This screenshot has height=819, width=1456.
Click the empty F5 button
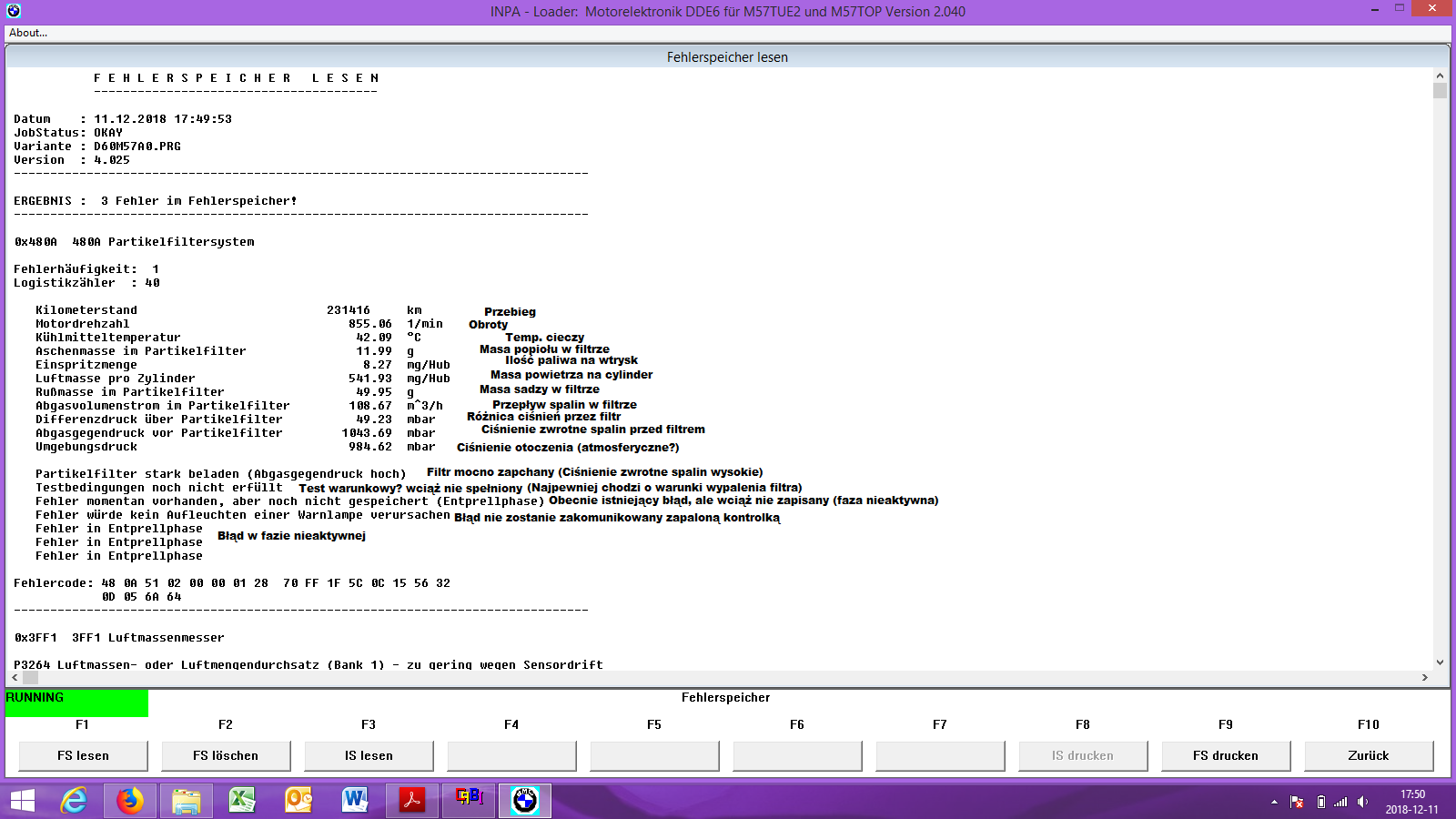click(654, 755)
